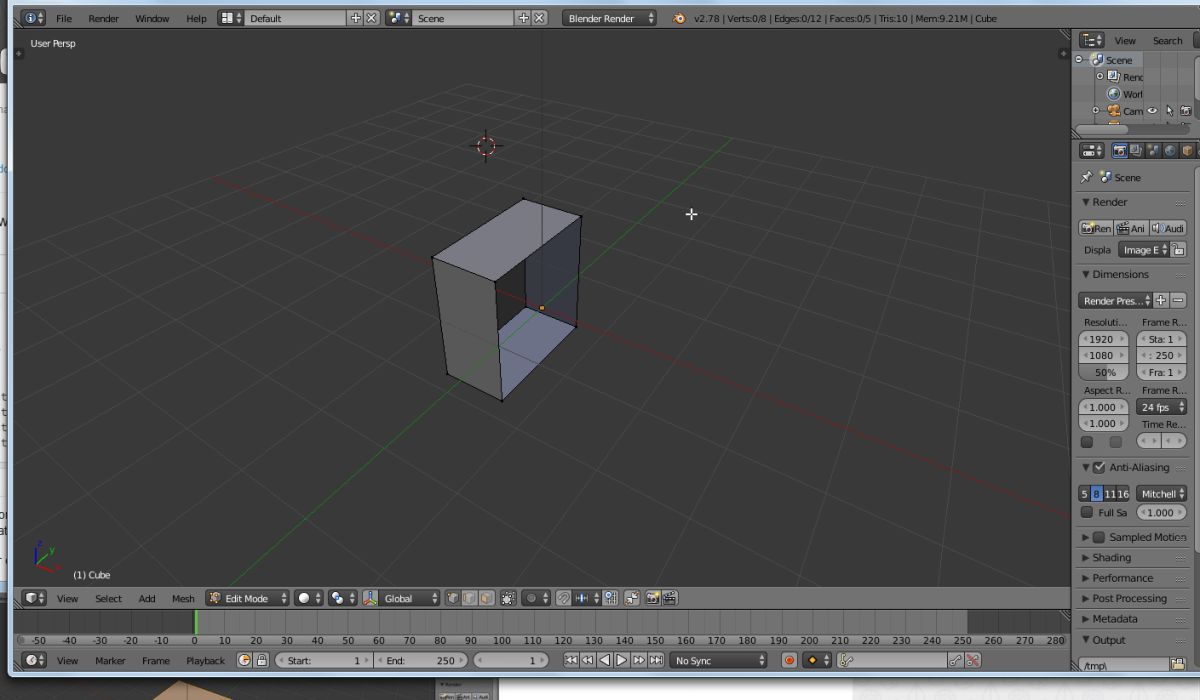
Task: Open the pivot point dropdown
Action: click(x=344, y=598)
